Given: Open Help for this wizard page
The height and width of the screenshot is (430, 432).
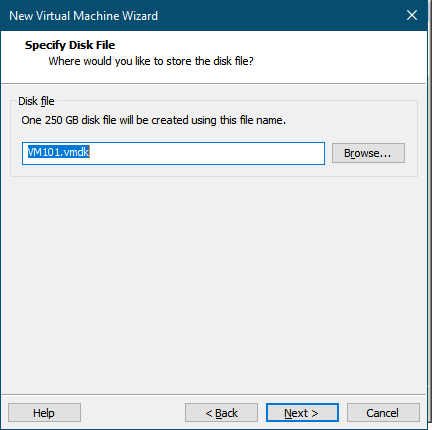Looking at the screenshot, I should coord(44,413).
